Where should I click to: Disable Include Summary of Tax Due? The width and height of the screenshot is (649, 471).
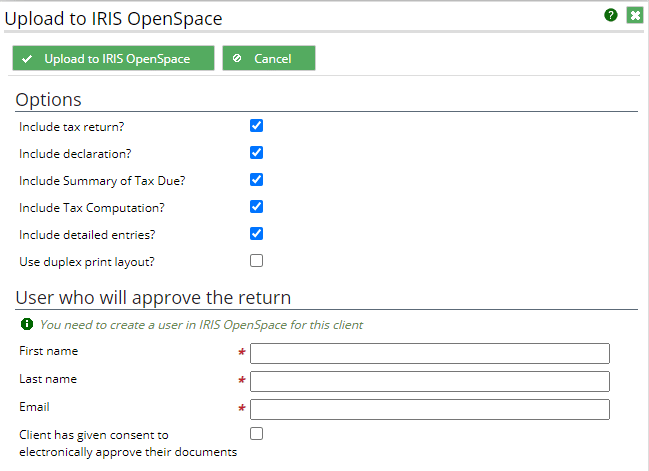click(x=256, y=180)
